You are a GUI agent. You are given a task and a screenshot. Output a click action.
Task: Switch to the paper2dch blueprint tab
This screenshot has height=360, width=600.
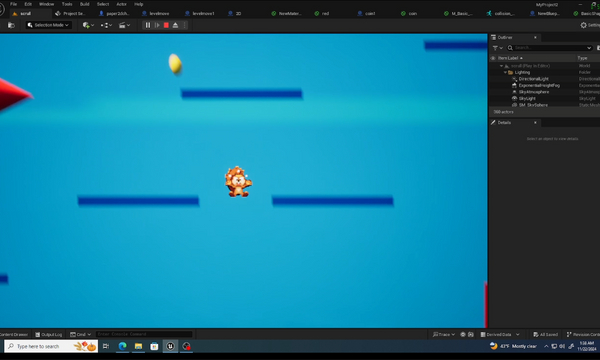(x=115, y=13)
